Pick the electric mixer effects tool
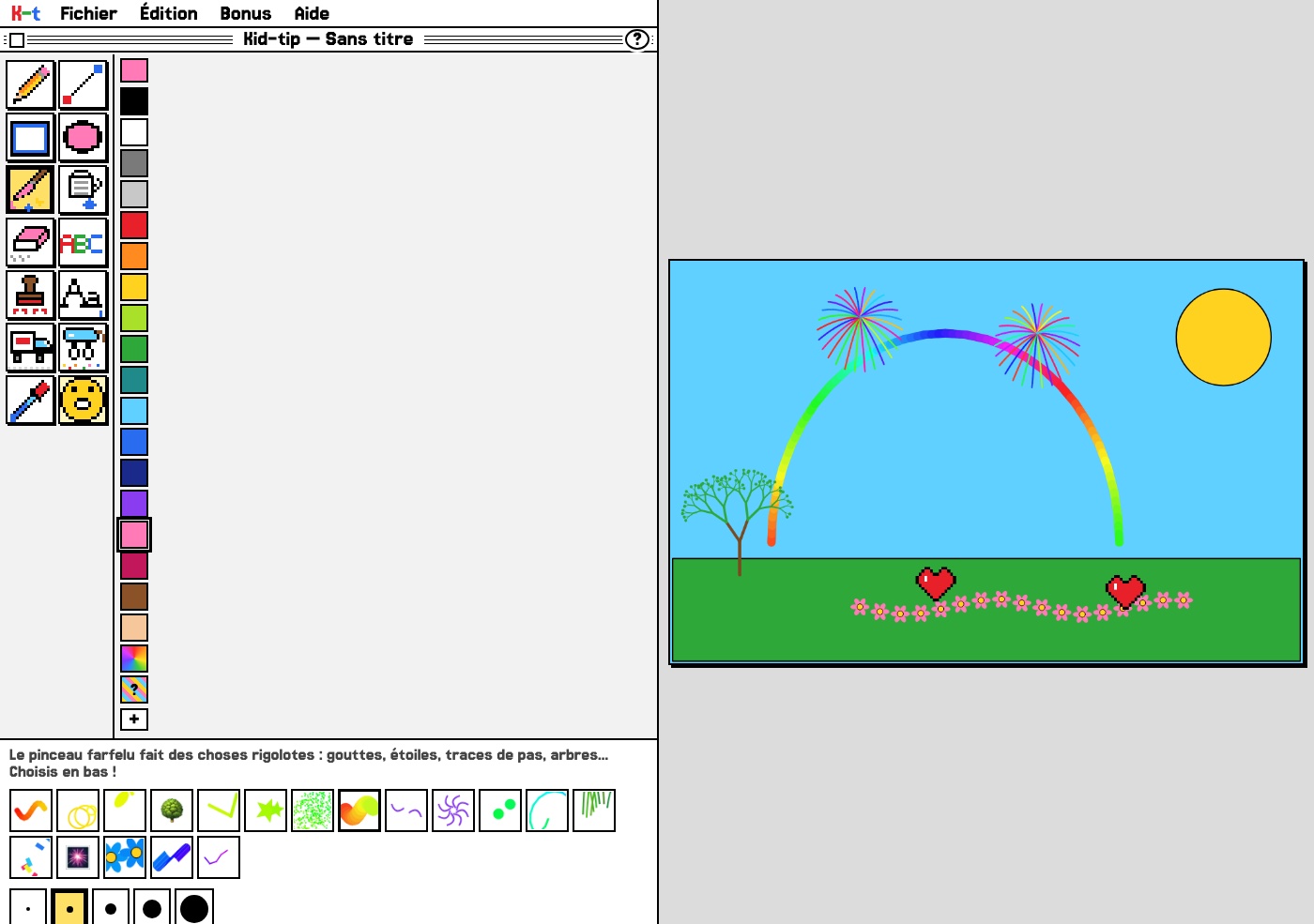Screen dimensions: 1314x924 click(84, 347)
